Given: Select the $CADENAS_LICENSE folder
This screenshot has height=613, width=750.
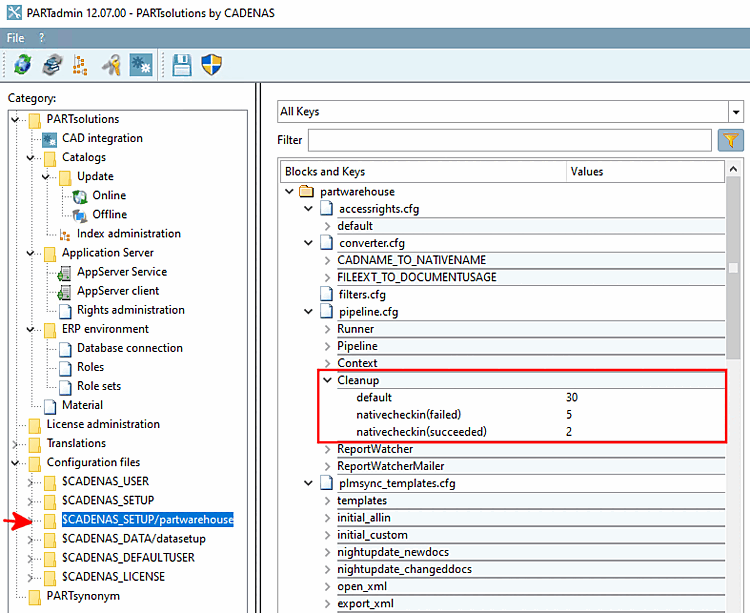Looking at the screenshot, I should click(113, 576).
